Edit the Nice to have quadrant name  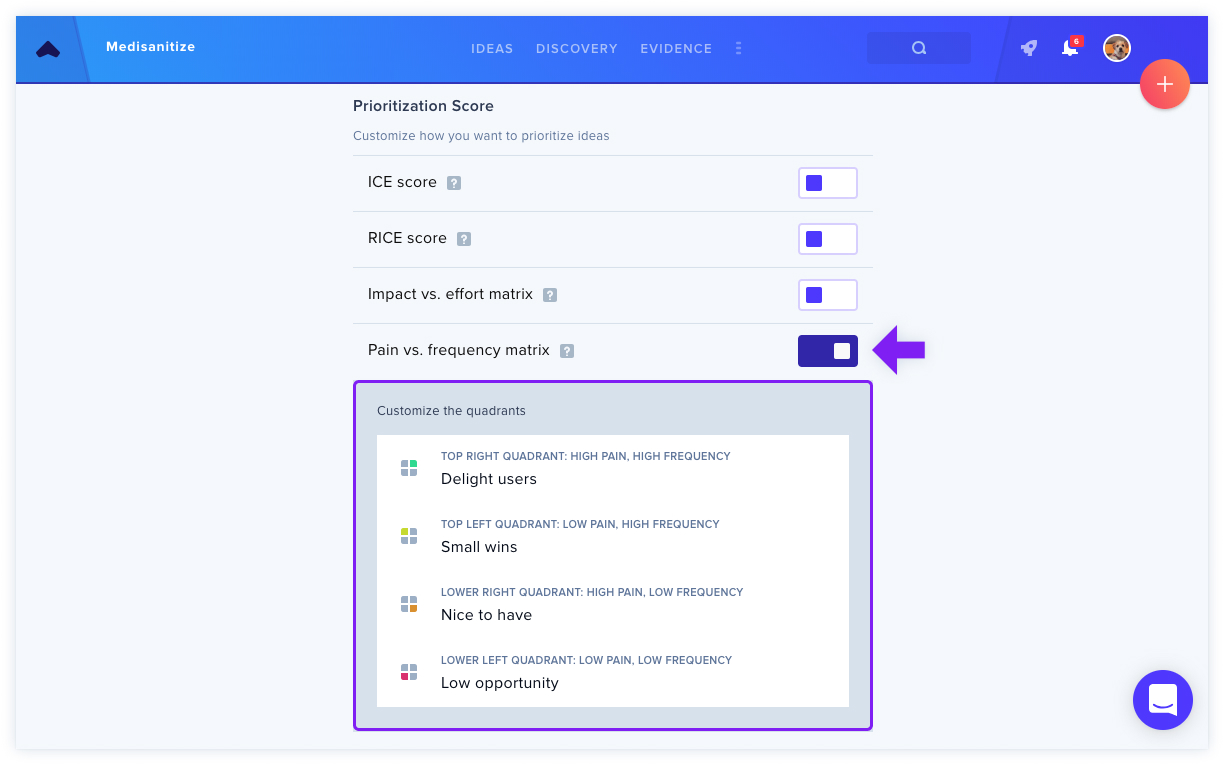pyautogui.click(x=486, y=615)
